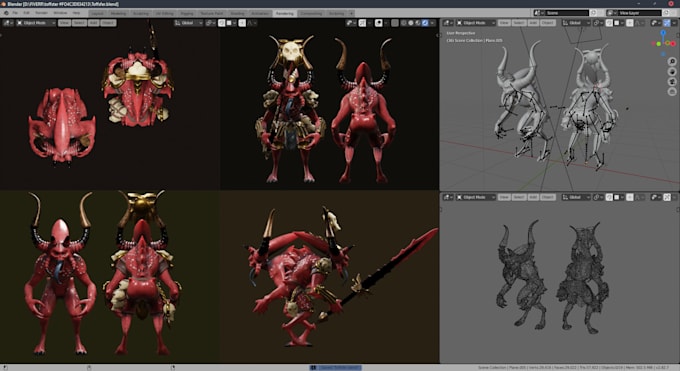Switch perspective/orthographic with grid icon

click(672, 92)
